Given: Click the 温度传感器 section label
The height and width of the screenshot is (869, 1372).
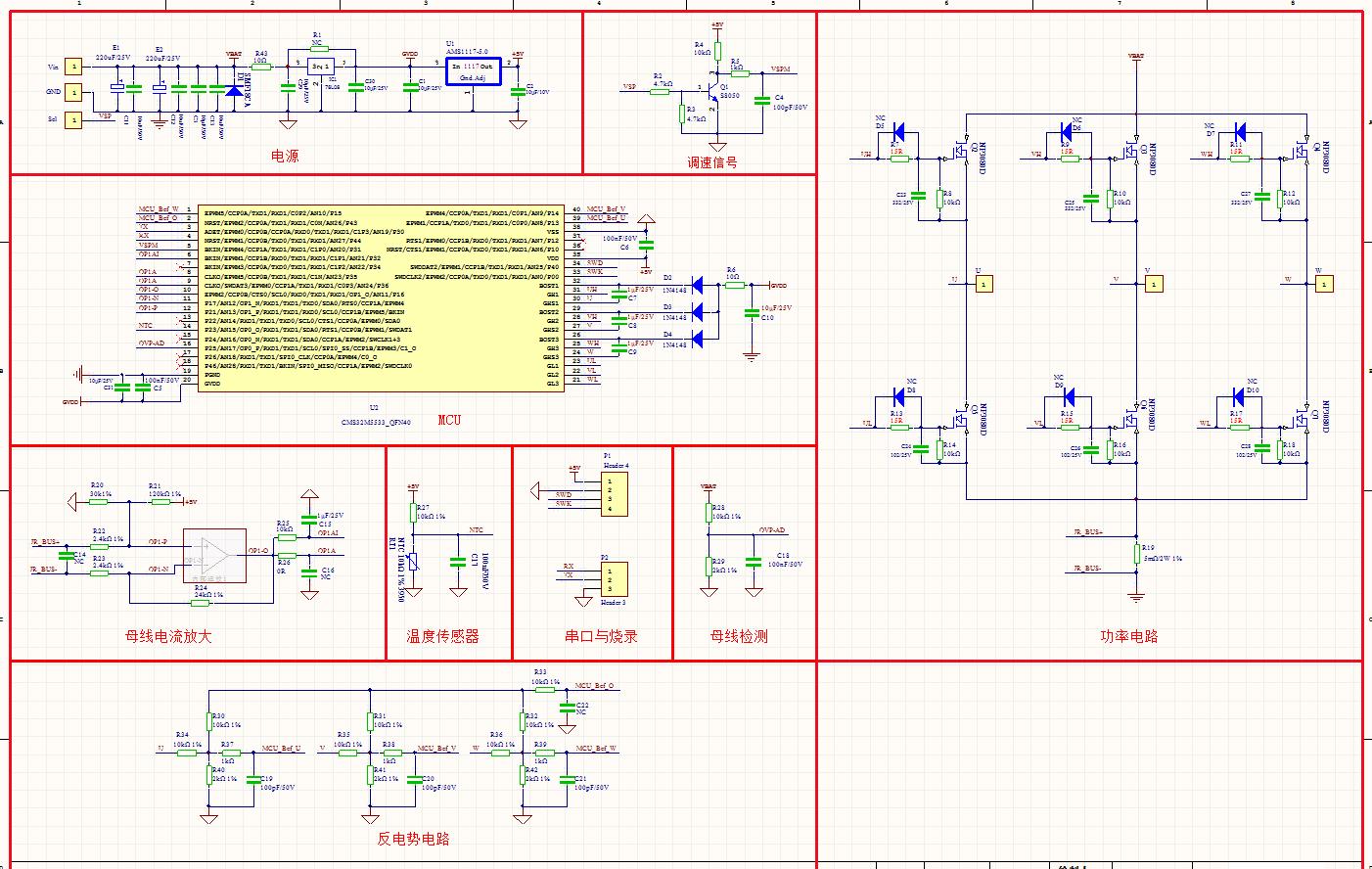Looking at the screenshot, I should (442, 636).
